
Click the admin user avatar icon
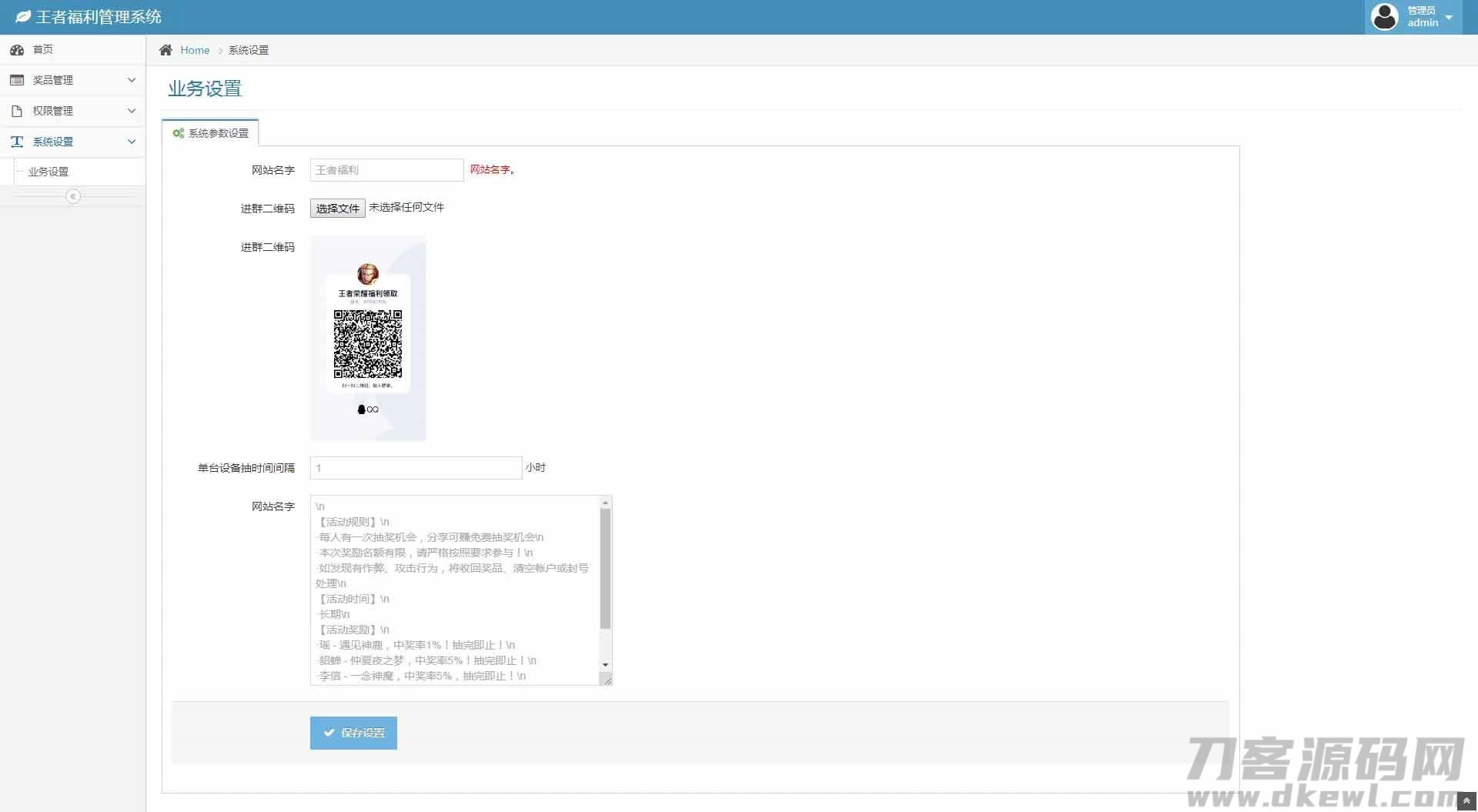[x=1384, y=17]
